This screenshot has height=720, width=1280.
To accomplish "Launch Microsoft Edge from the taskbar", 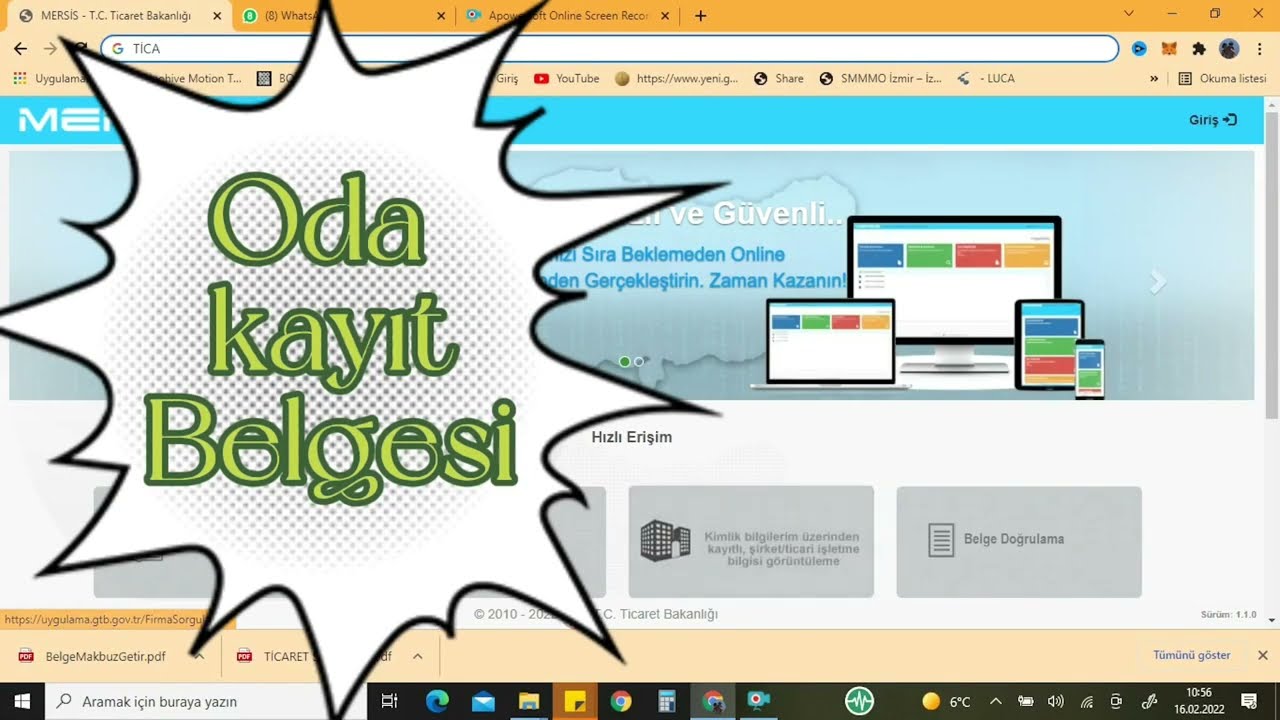I will click(437, 701).
